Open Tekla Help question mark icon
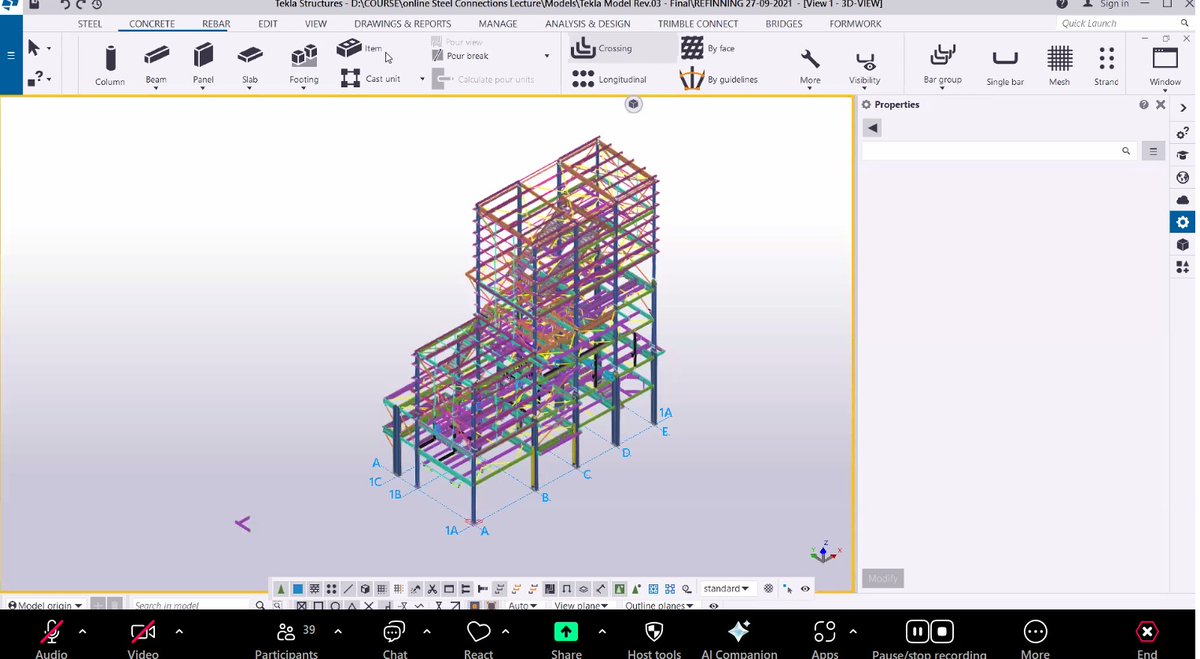 [1062, 5]
